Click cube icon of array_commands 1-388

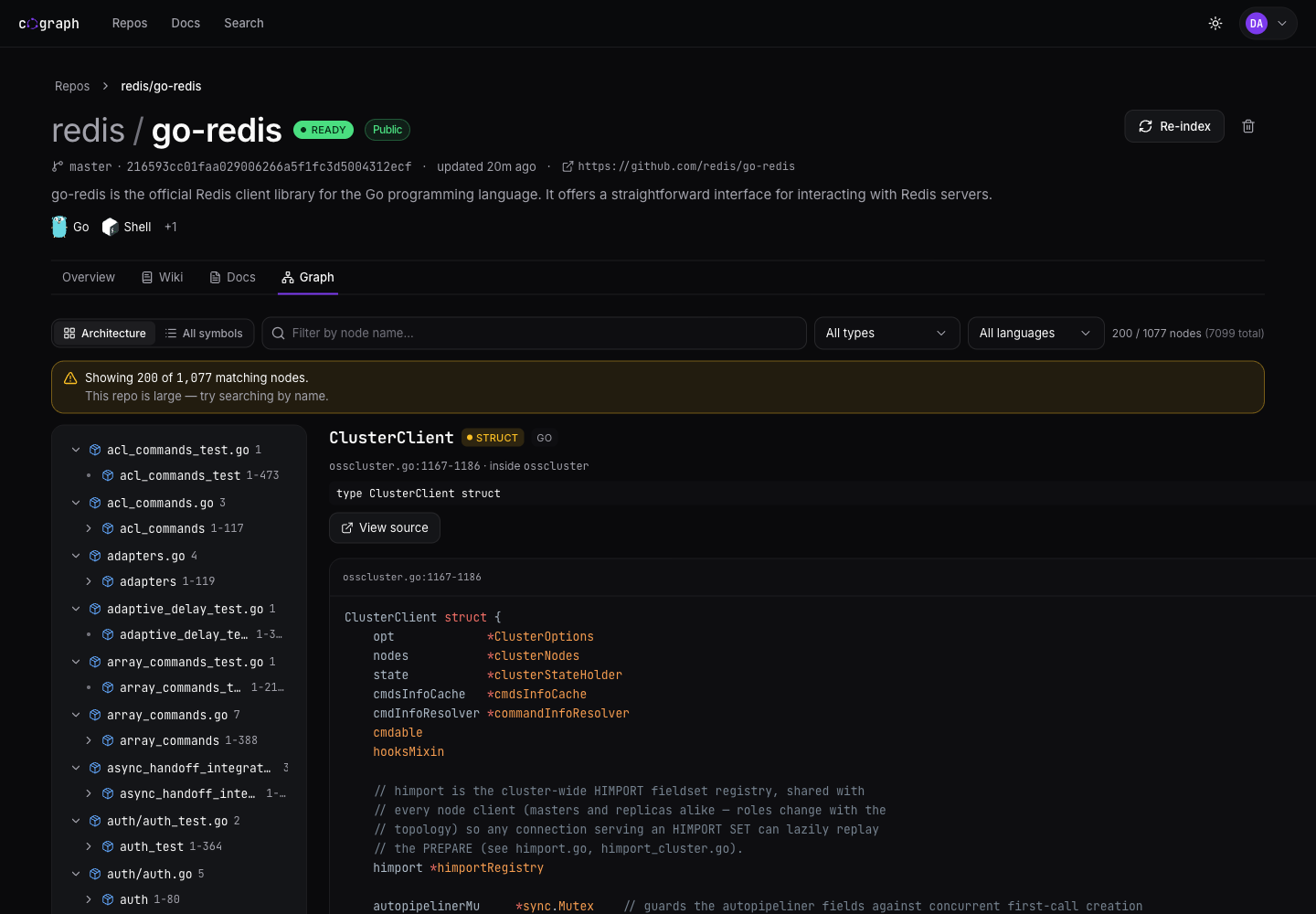click(x=108, y=740)
